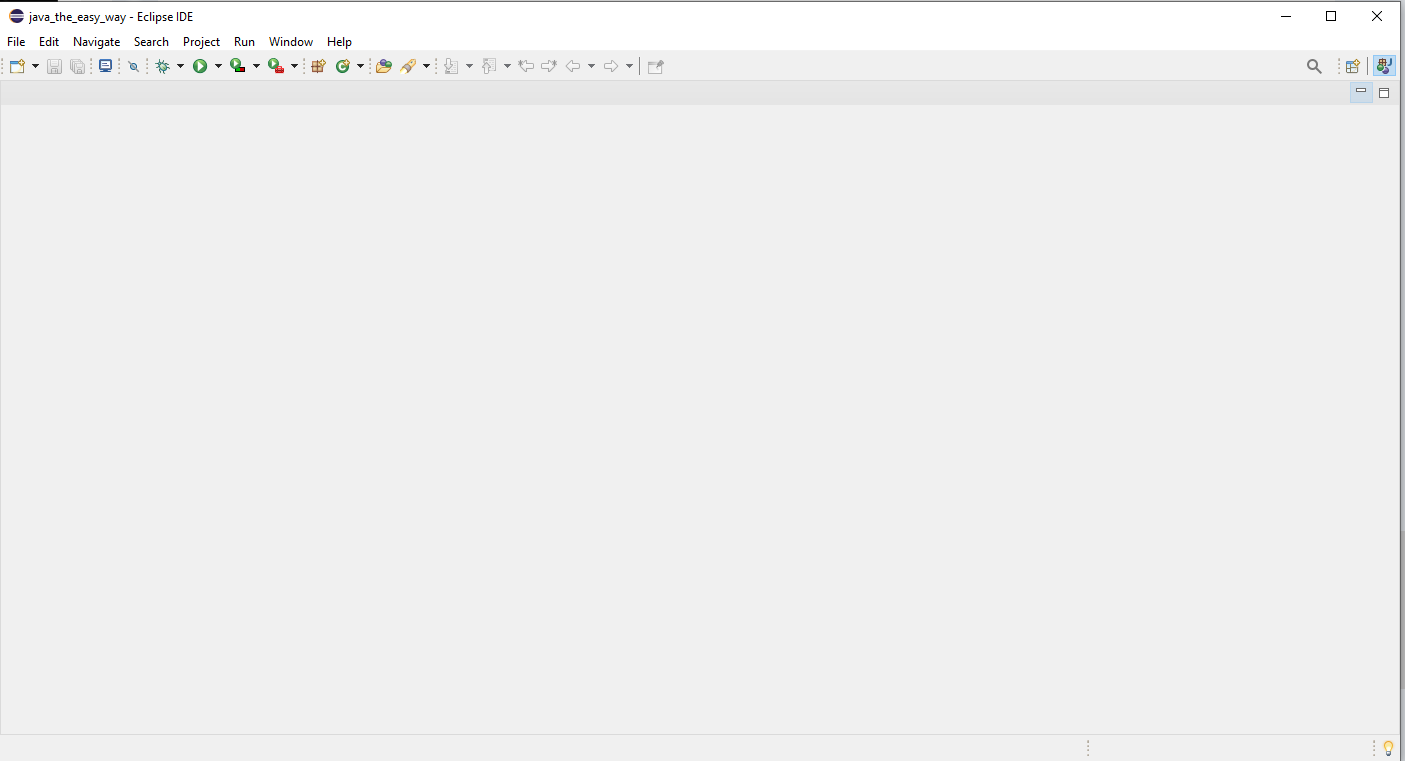This screenshot has width=1405, height=761.
Task: Click the Save icon
Action: tap(55, 66)
